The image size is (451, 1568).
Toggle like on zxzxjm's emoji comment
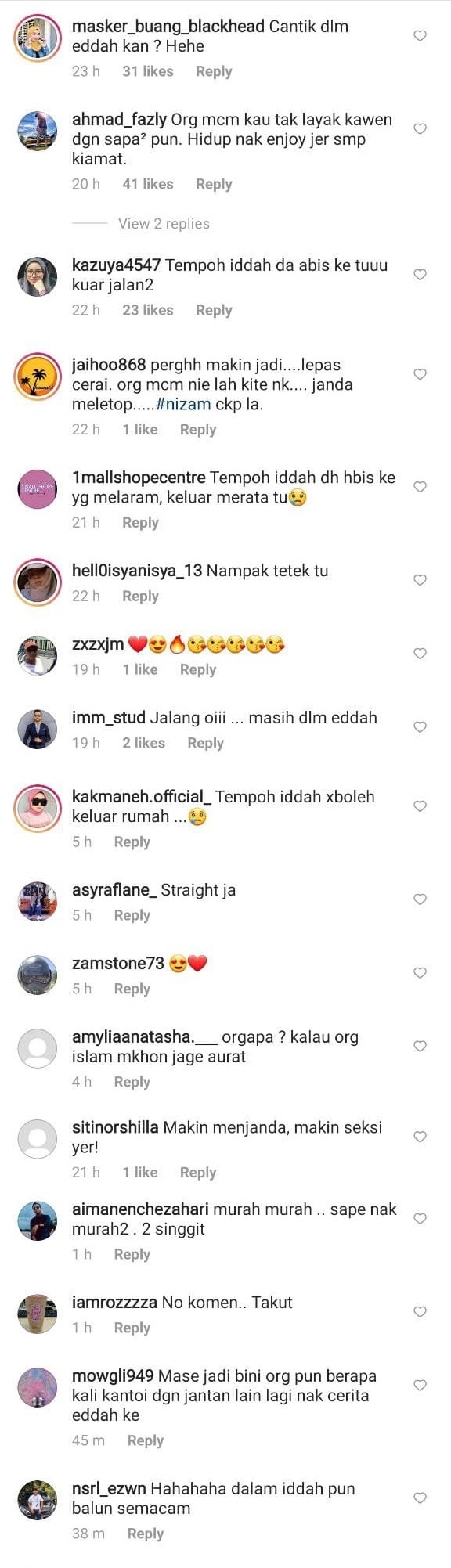click(420, 654)
